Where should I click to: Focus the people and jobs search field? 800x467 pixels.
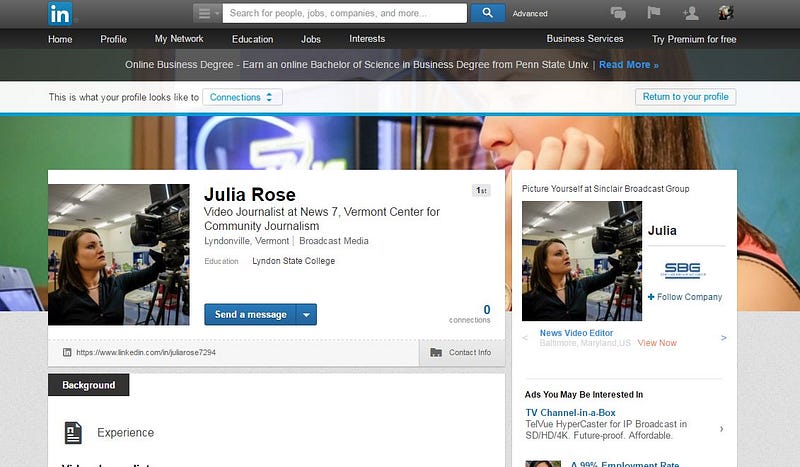click(x=345, y=13)
